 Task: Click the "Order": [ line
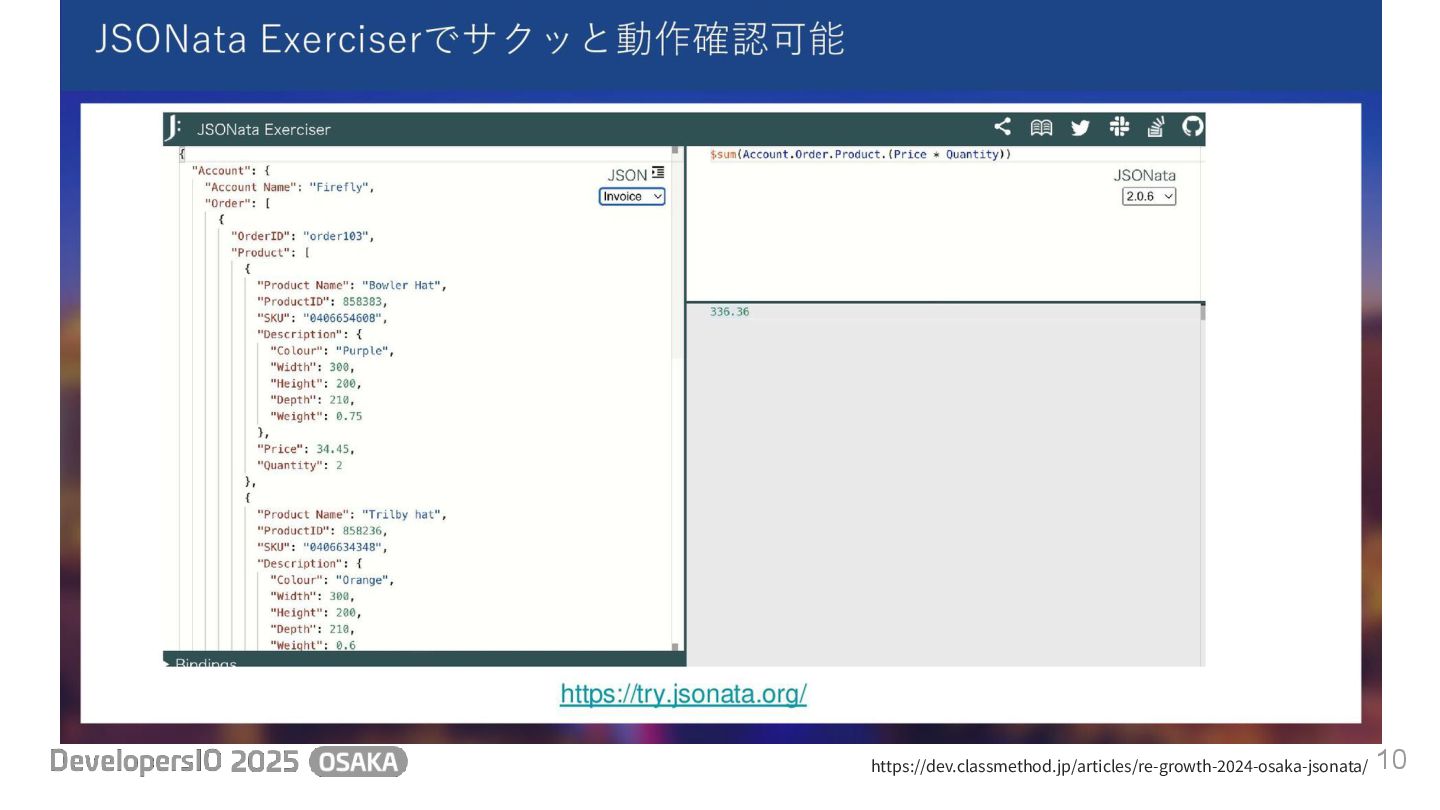(x=238, y=203)
